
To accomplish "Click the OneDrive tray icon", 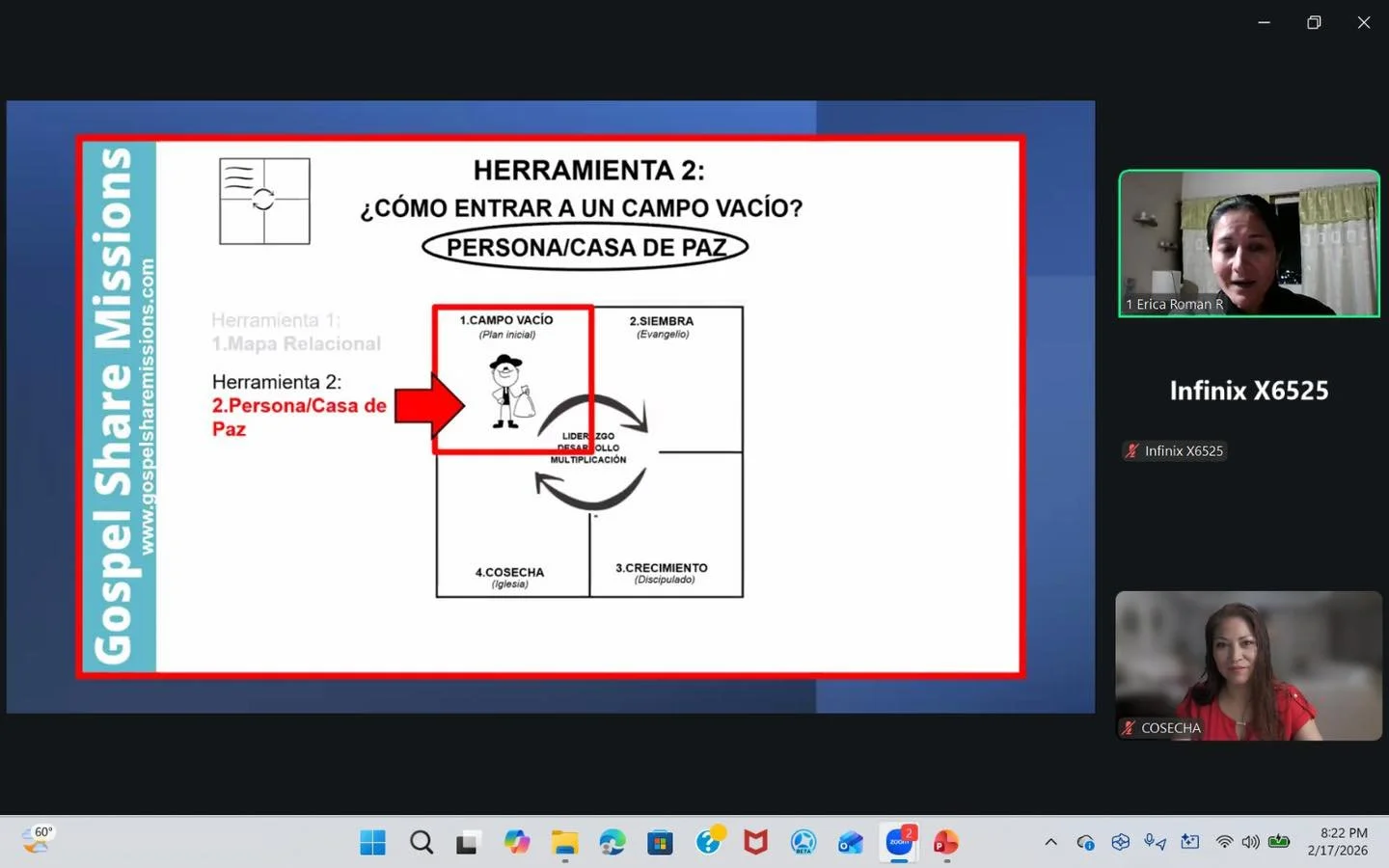I will (x=1085, y=842).
